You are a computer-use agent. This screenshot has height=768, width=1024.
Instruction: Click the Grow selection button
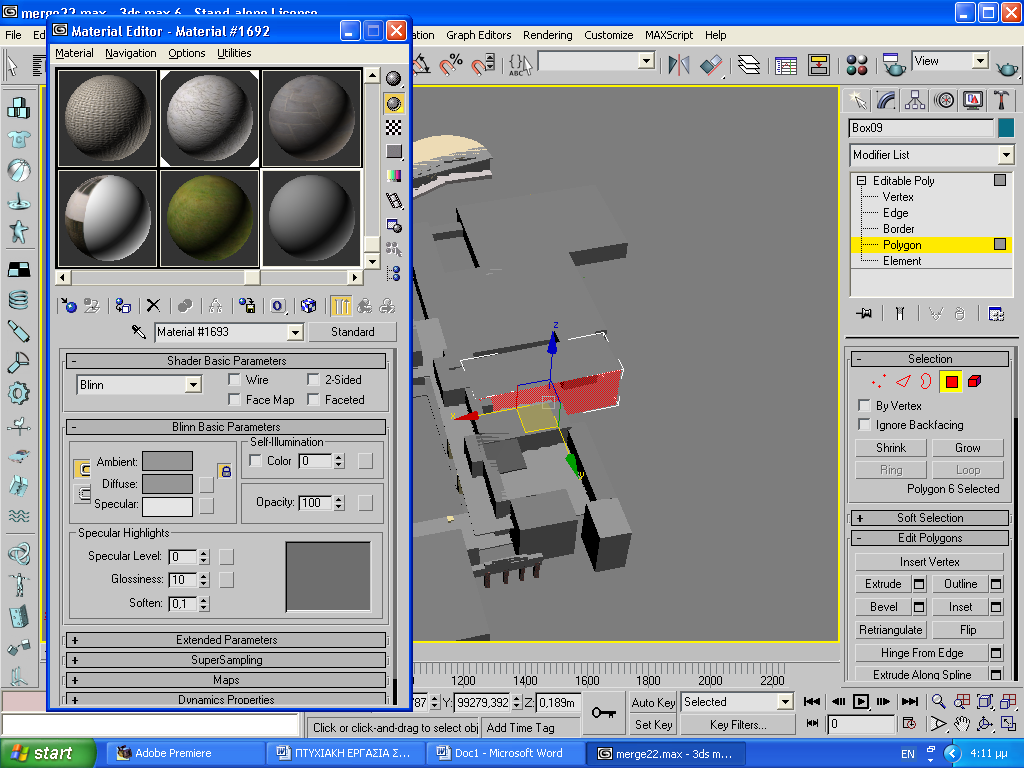point(967,448)
